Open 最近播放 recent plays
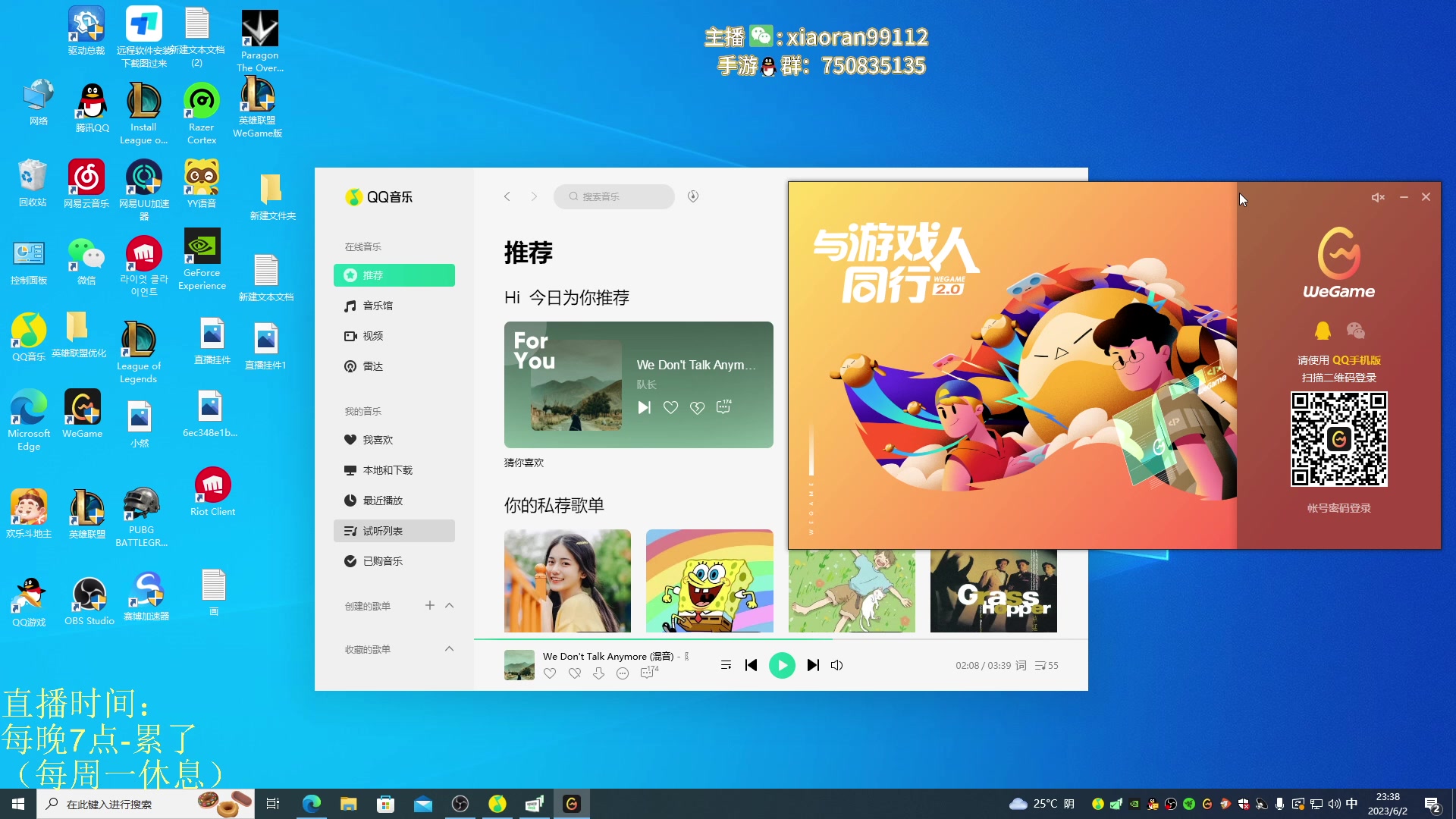This screenshot has height=819, width=1456. click(394, 500)
